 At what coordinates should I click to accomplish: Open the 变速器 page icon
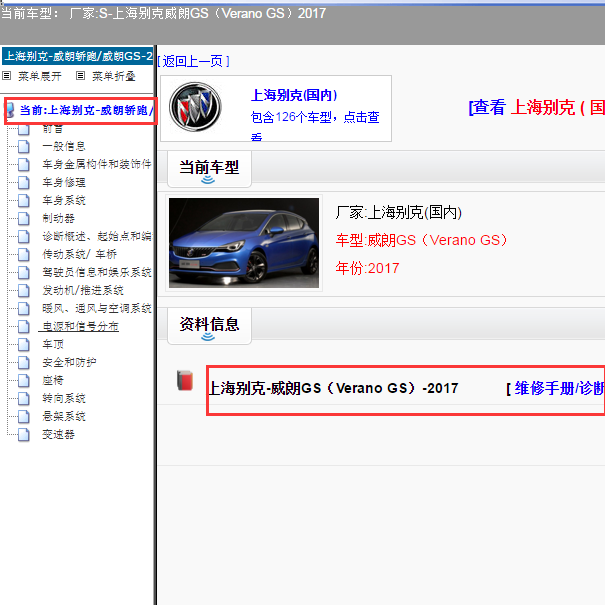coord(24,434)
